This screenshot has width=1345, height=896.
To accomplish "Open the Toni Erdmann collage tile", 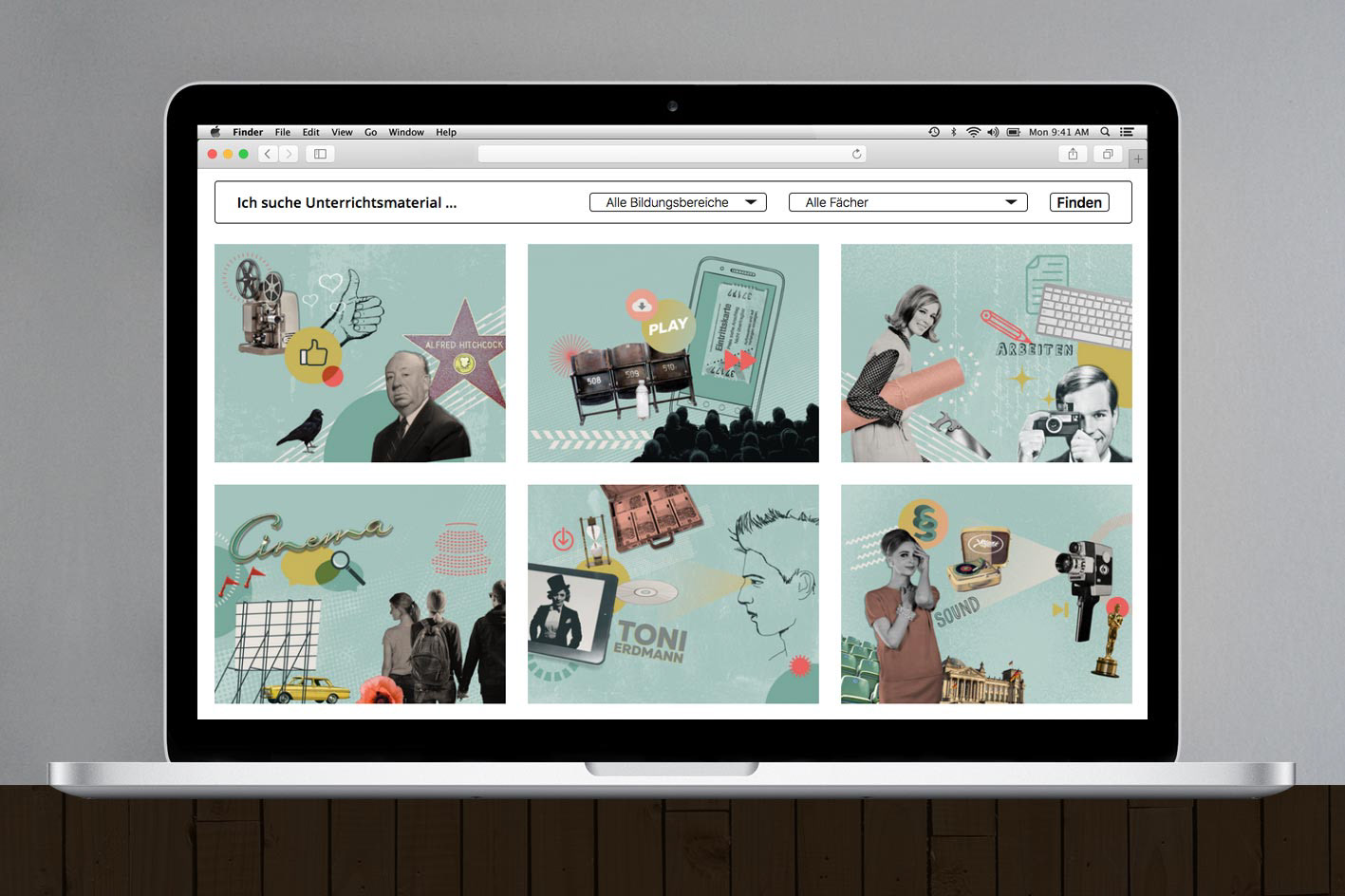I will pyautogui.click(x=673, y=594).
